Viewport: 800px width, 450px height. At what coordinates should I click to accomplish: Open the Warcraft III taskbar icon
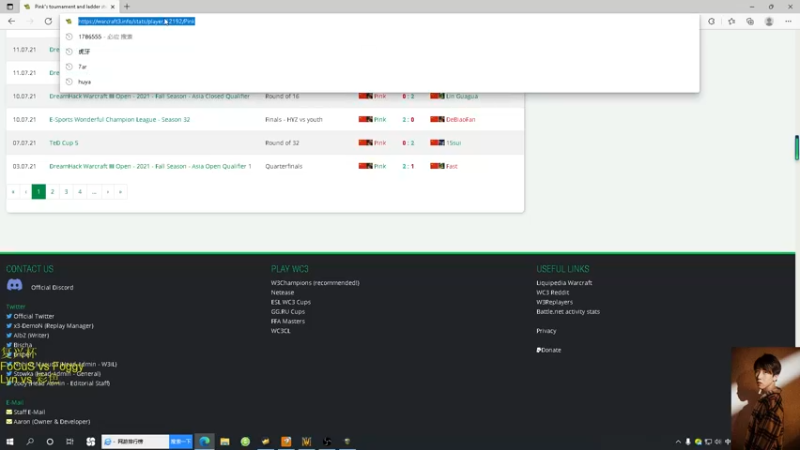pos(306,442)
